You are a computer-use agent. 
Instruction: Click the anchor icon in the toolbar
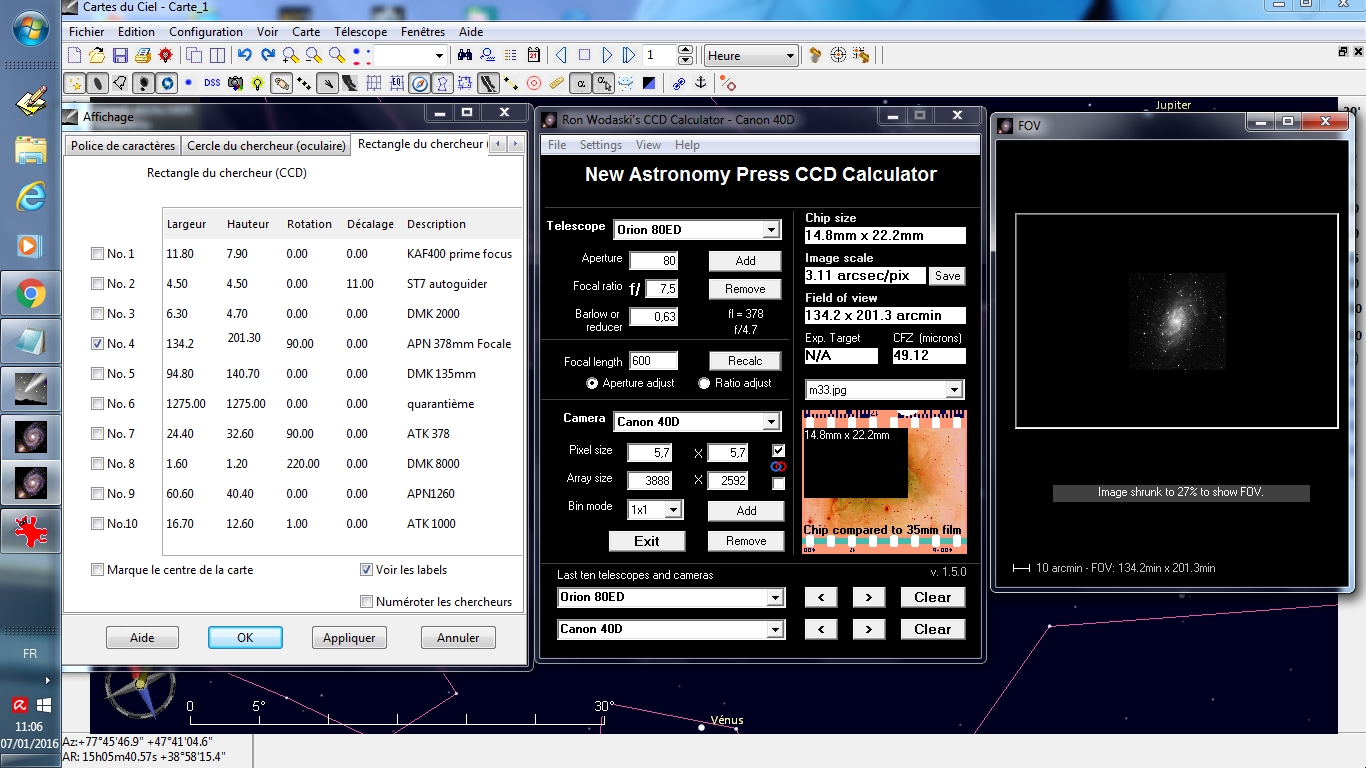click(x=700, y=83)
